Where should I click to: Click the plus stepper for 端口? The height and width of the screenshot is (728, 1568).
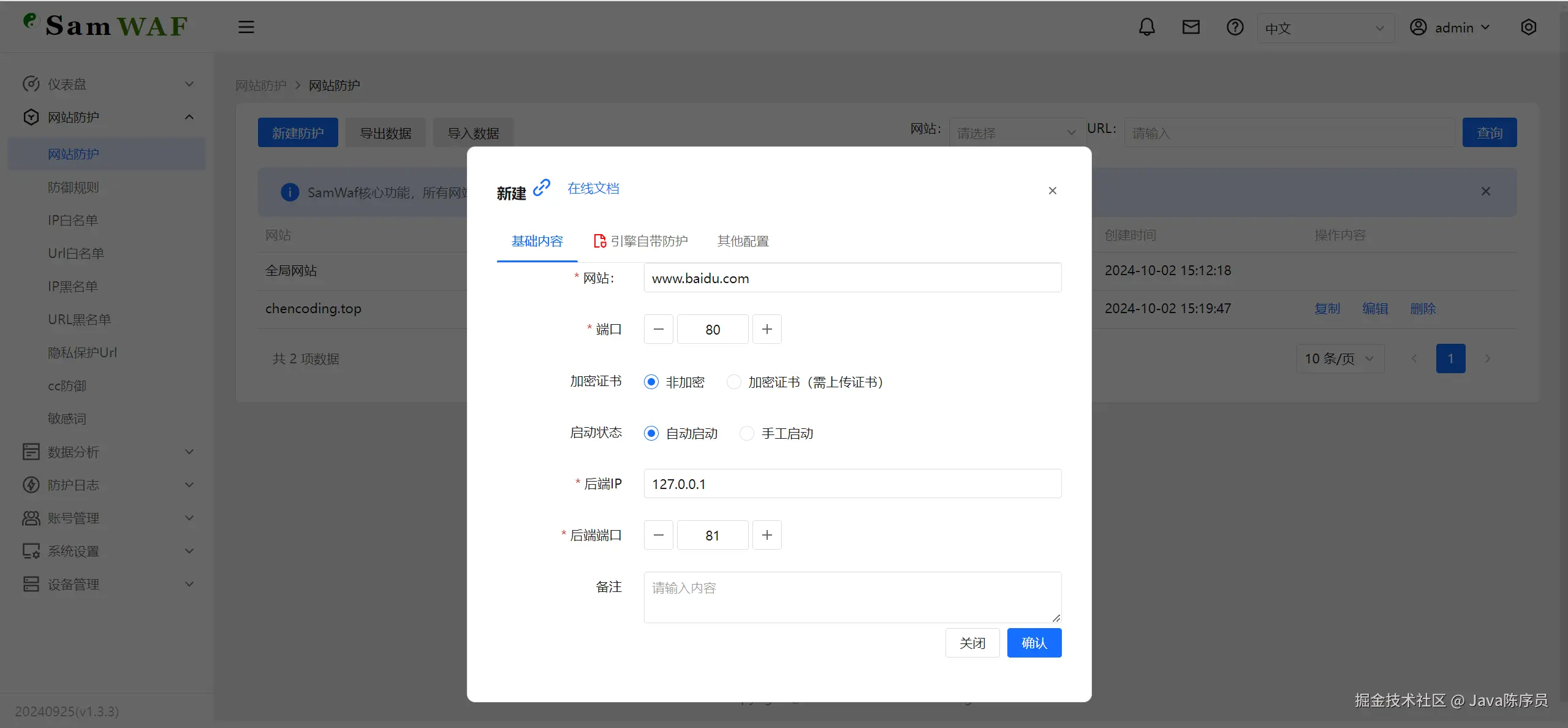tap(767, 329)
